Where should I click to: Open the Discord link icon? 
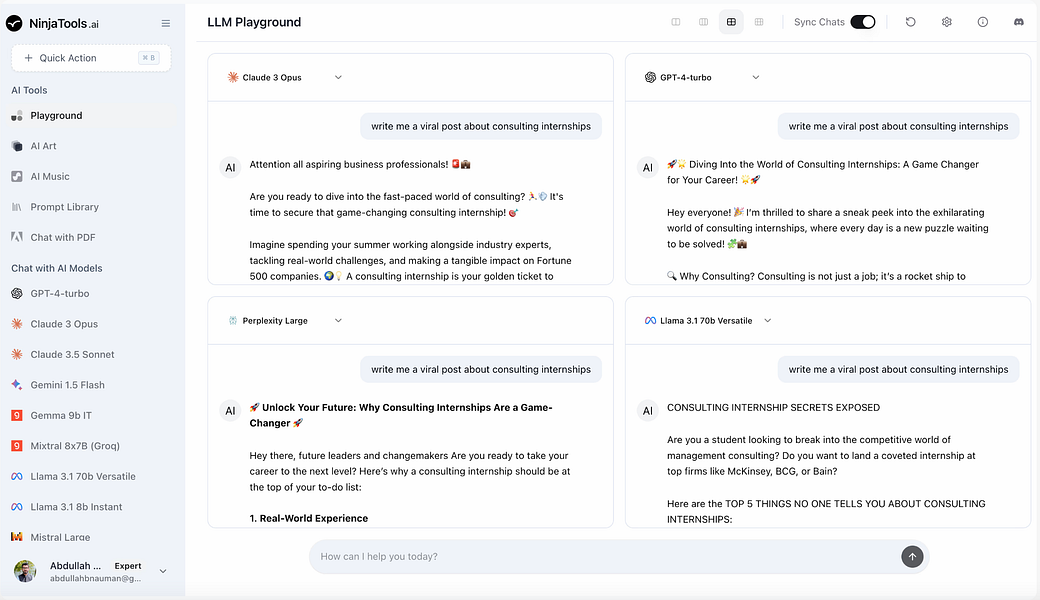pyautogui.click(x=1018, y=22)
